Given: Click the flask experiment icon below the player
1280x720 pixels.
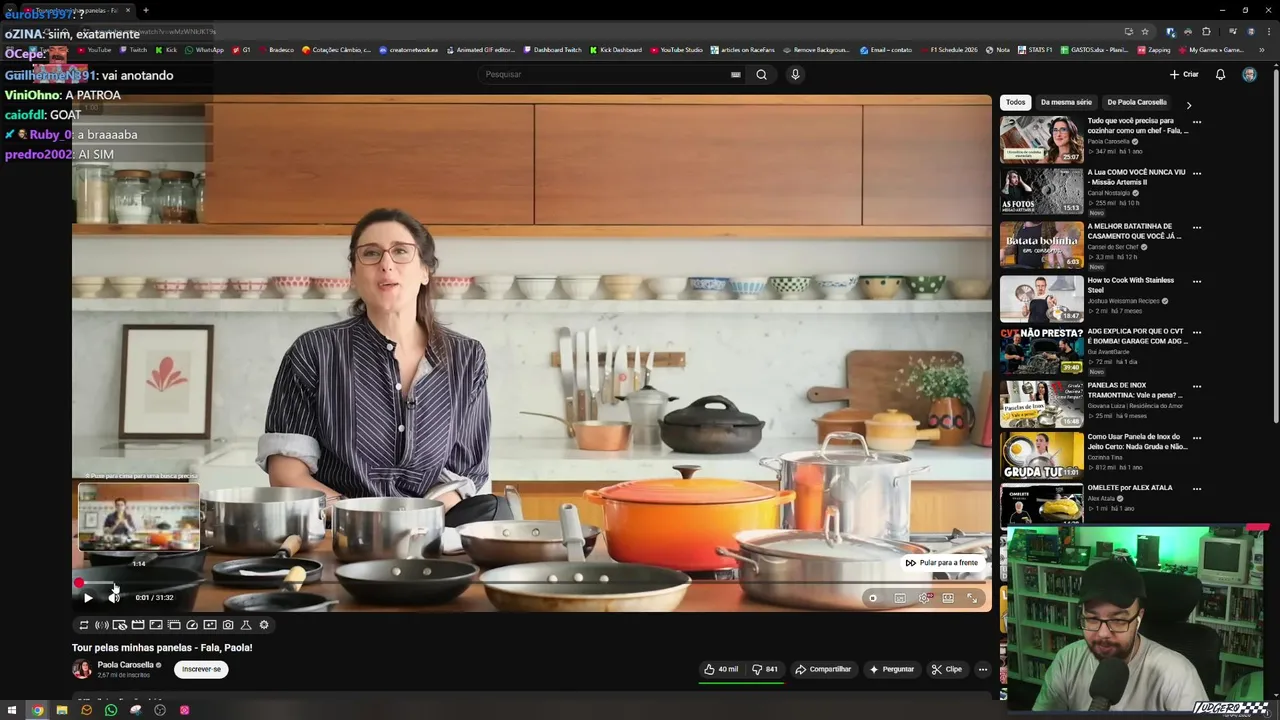Looking at the screenshot, I should pos(246,625).
